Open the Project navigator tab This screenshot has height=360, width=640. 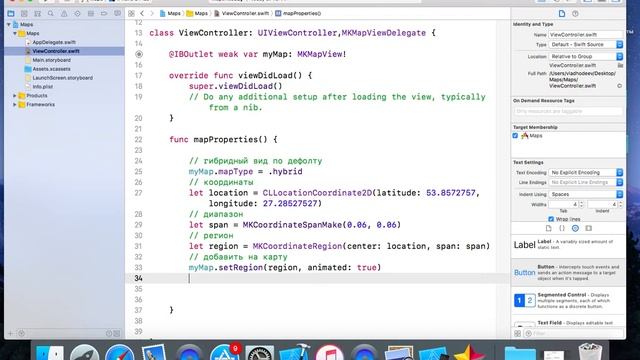click(x=11, y=13)
